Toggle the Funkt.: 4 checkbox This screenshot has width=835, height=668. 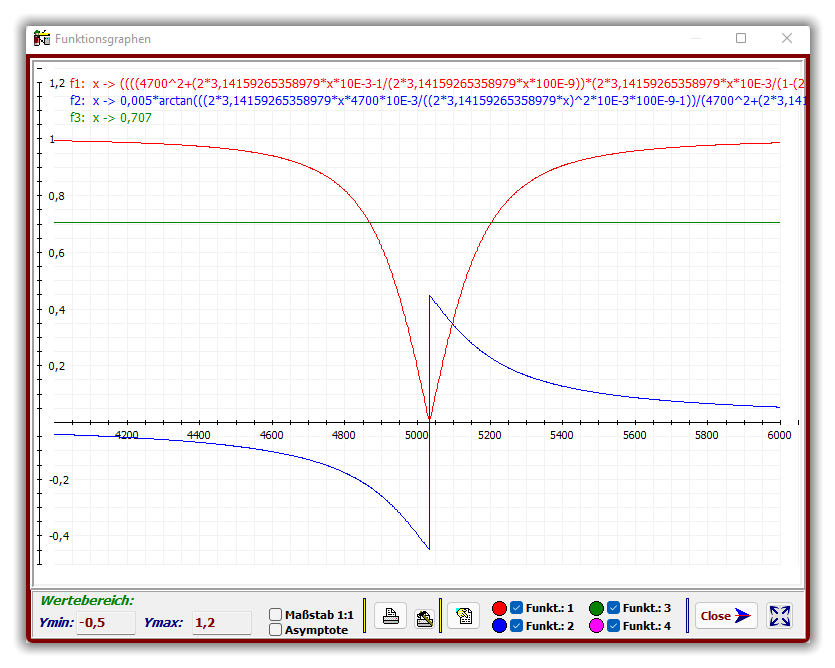(x=613, y=625)
